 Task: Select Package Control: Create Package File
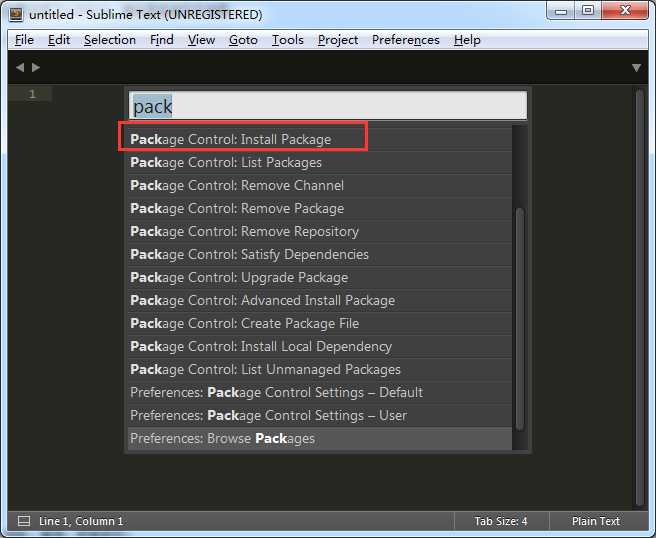(x=320, y=323)
